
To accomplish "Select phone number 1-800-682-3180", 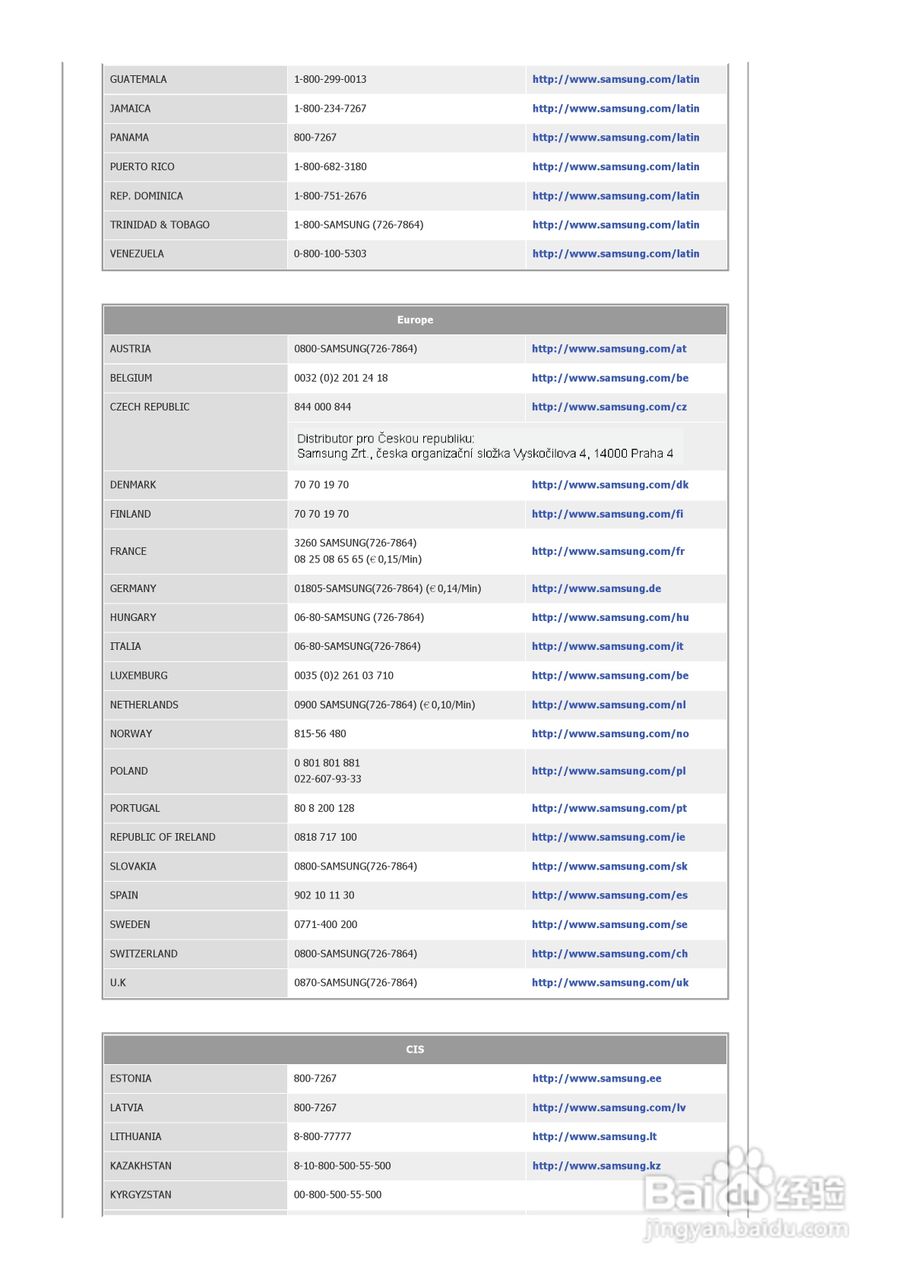I will pos(330,166).
